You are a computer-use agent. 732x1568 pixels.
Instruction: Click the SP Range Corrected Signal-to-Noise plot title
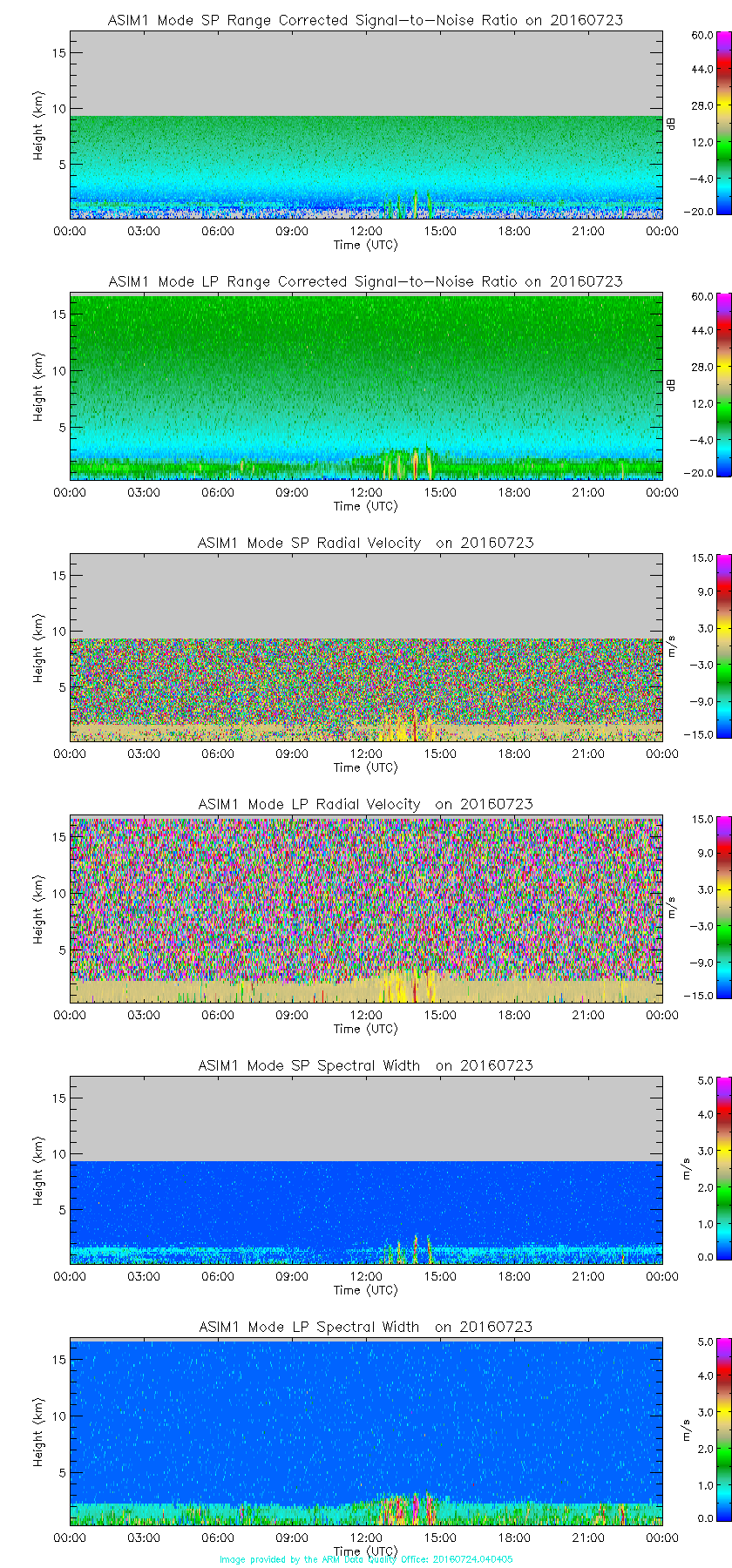pyautogui.click(x=365, y=20)
